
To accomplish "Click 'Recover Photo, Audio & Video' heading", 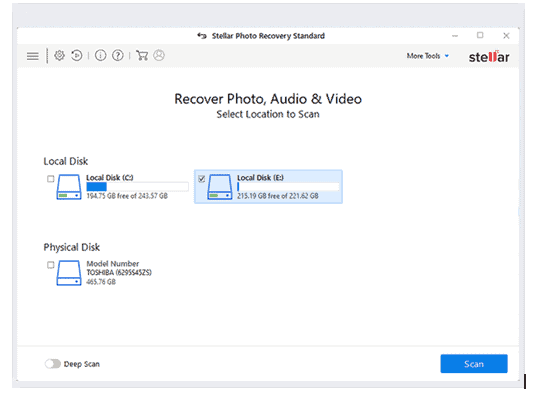I will click(268, 99).
